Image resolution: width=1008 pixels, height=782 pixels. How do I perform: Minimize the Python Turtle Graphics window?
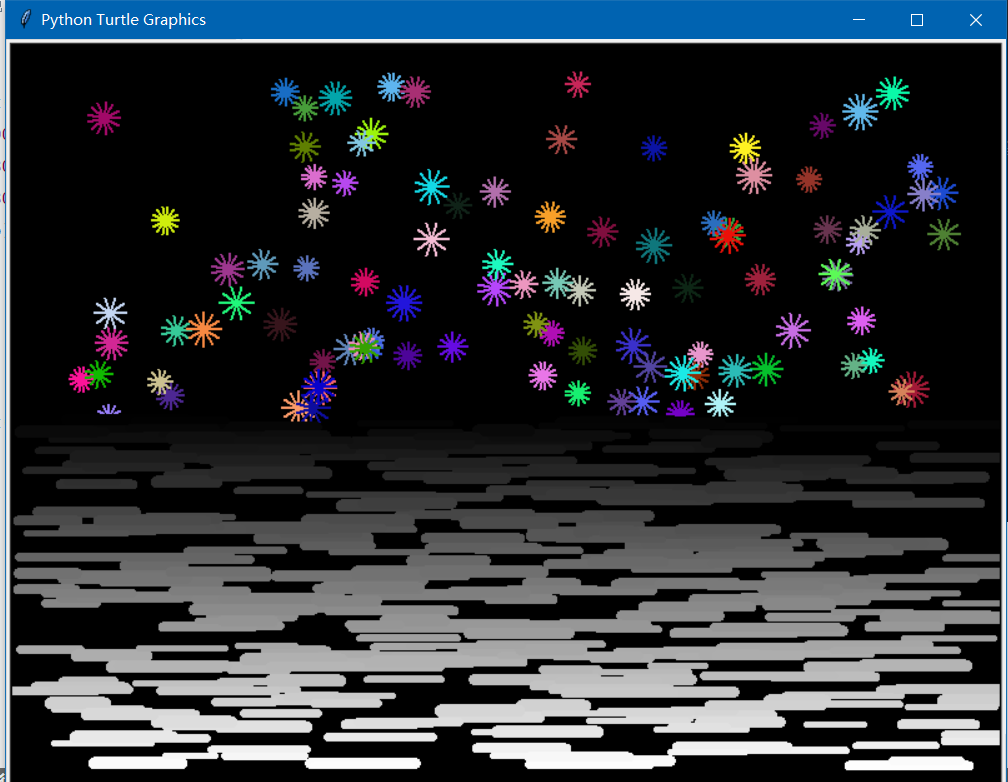point(858,20)
